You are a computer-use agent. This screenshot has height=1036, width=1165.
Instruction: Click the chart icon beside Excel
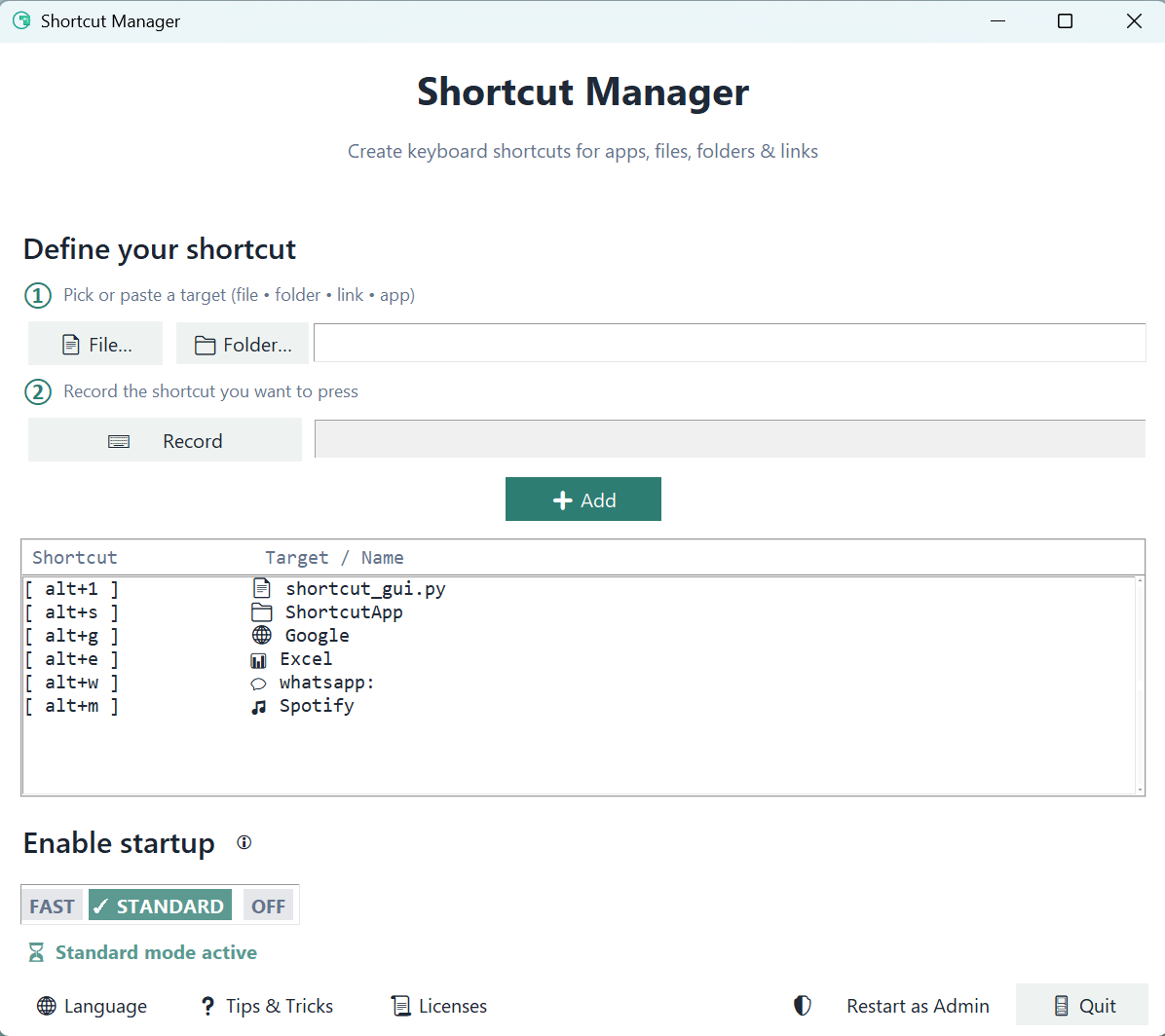pos(258,660)
